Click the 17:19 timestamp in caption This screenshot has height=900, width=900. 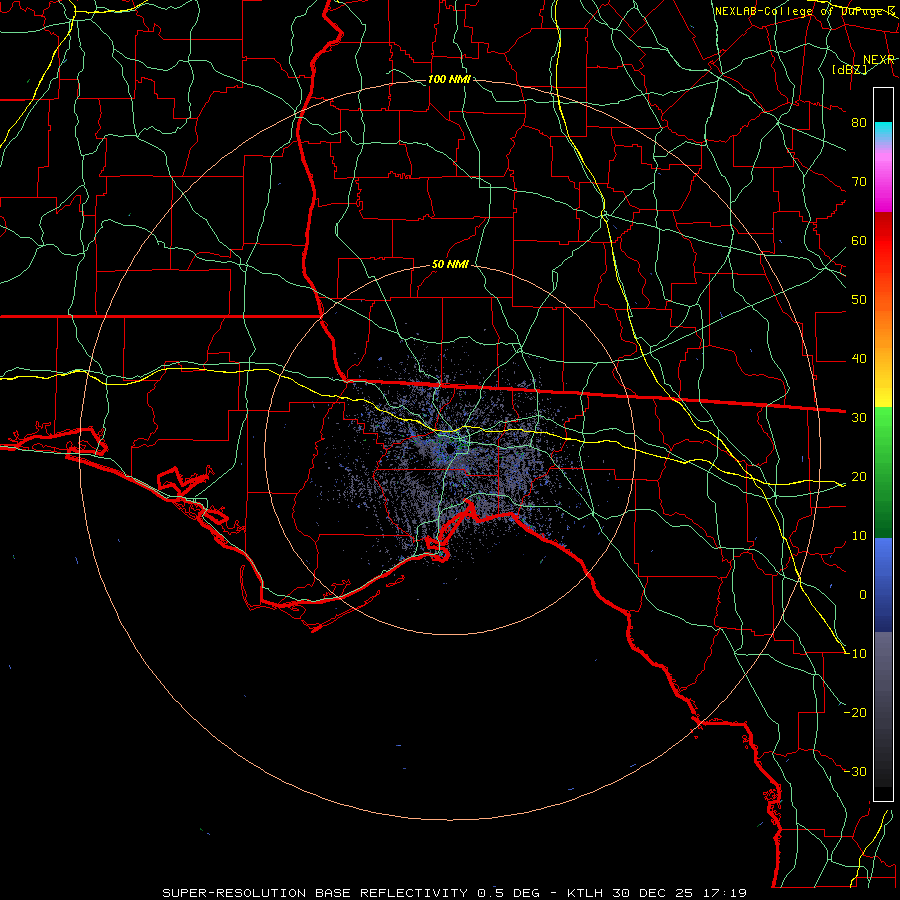[726, 893]
